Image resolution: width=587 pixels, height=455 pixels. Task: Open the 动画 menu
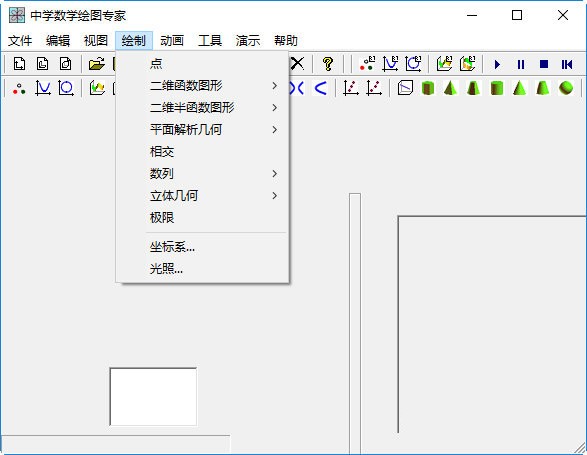pos(172,40)
